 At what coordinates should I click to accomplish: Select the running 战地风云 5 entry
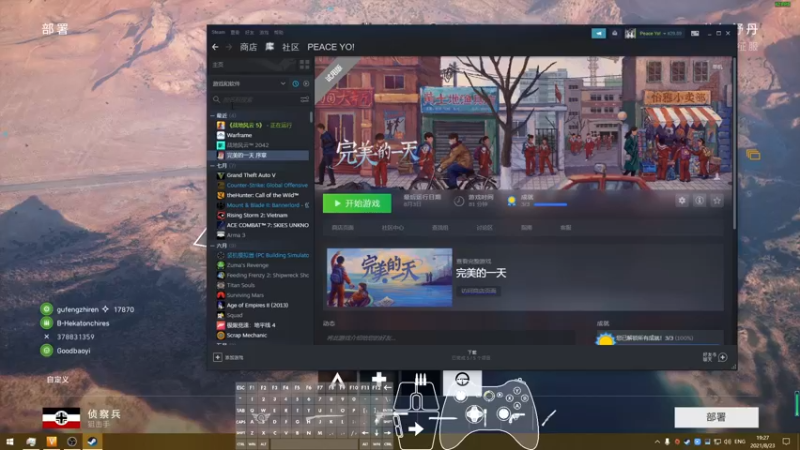tap(260, 125)
